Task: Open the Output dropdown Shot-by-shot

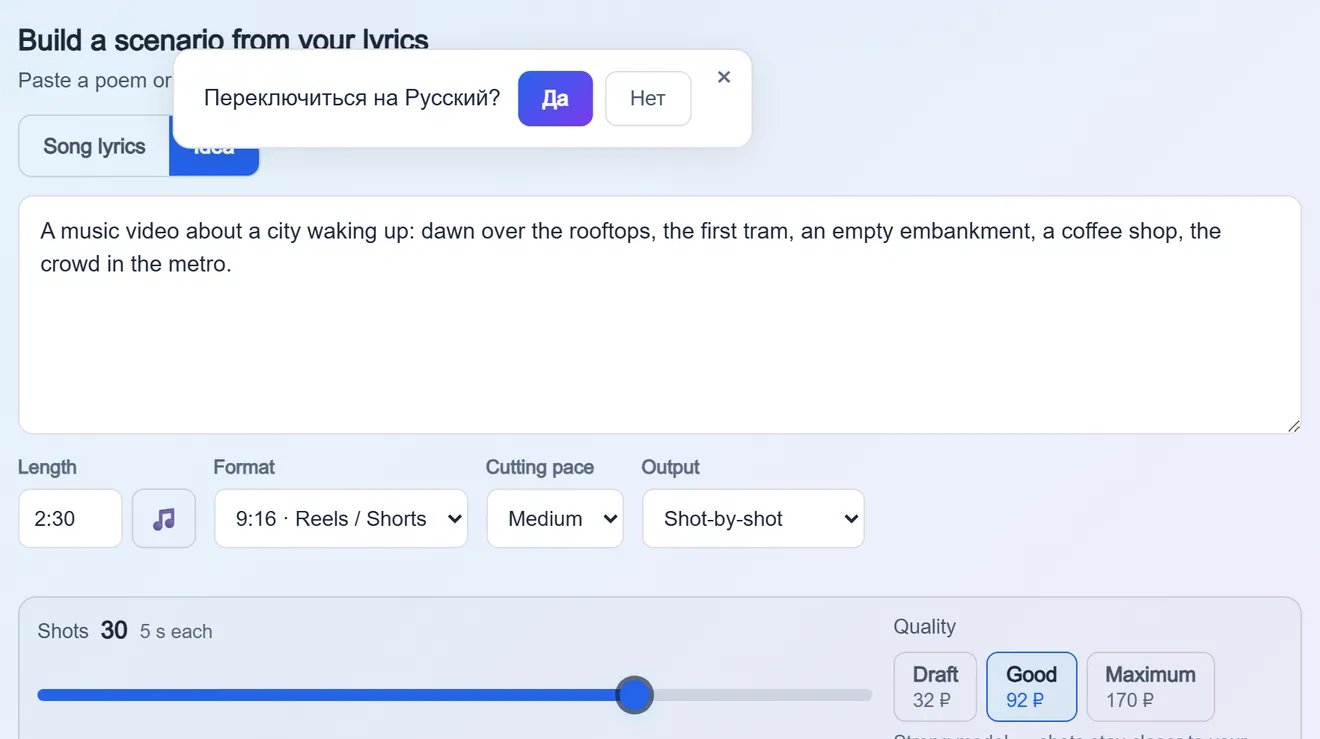Action: coord(753,518)
